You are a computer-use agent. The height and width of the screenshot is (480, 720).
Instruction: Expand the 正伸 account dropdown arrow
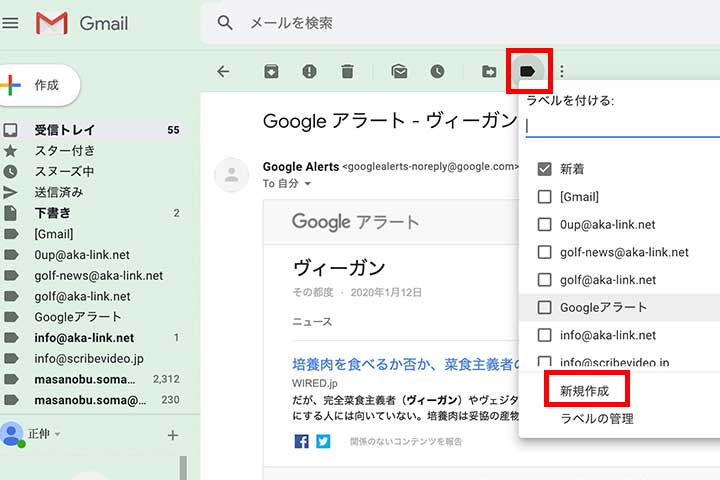pos(57,434)
